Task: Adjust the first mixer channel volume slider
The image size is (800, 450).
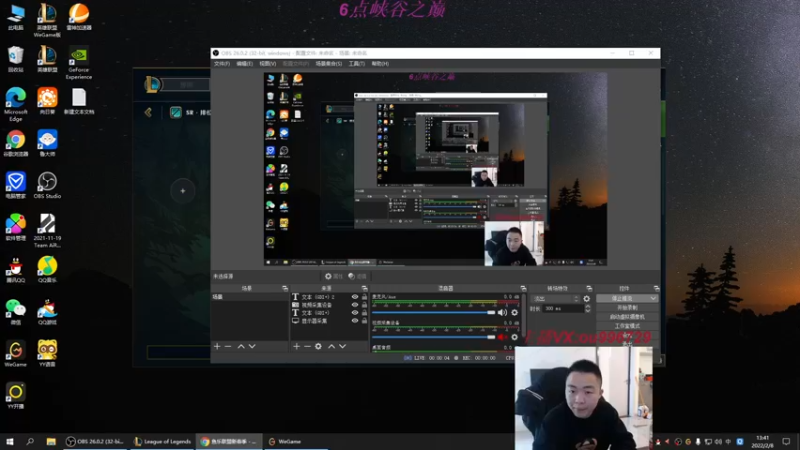Action: pyautogui.click(x=434, y=312)
